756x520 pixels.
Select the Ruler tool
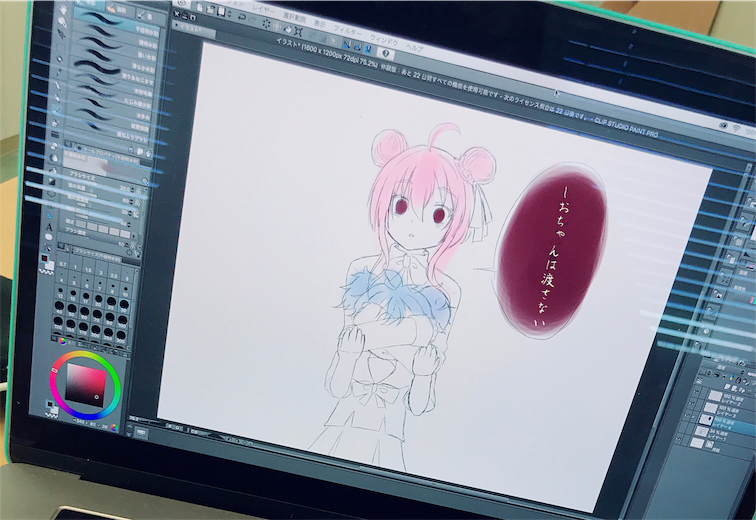click(49, 216)
